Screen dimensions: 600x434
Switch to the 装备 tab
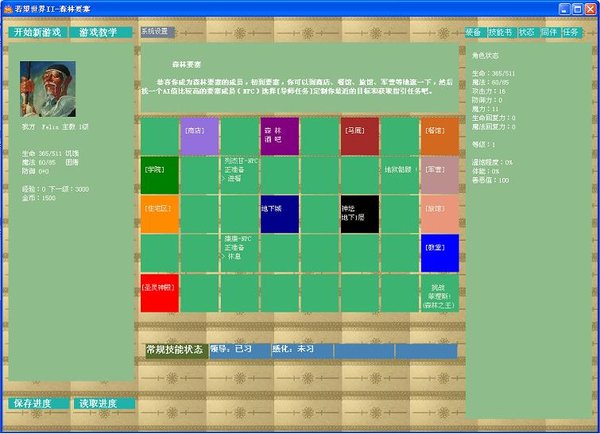475,33
